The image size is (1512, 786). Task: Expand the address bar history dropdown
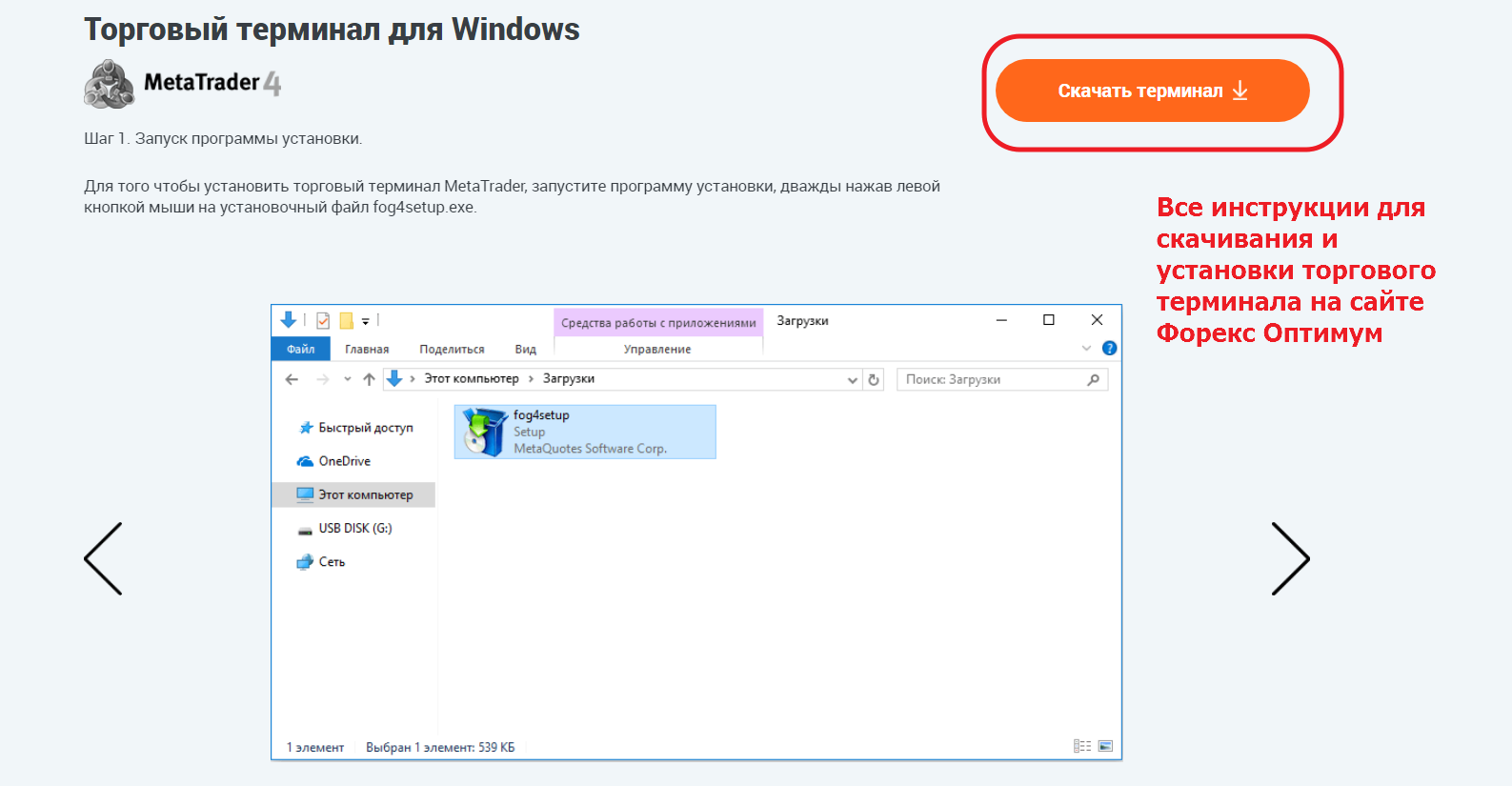coord(853,379)
